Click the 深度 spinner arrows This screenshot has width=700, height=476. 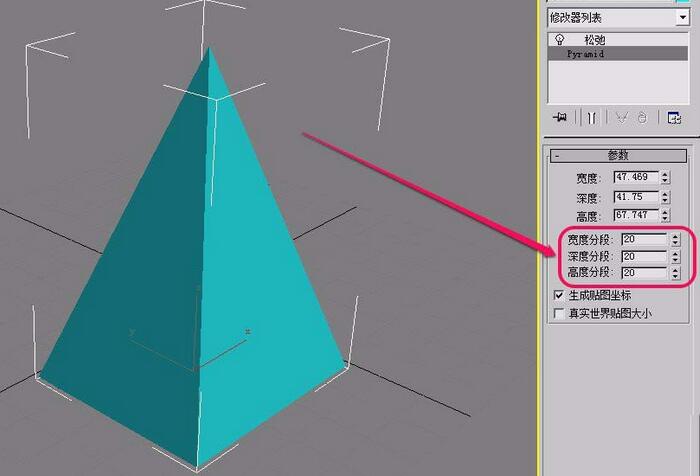(x=665, y=197)
